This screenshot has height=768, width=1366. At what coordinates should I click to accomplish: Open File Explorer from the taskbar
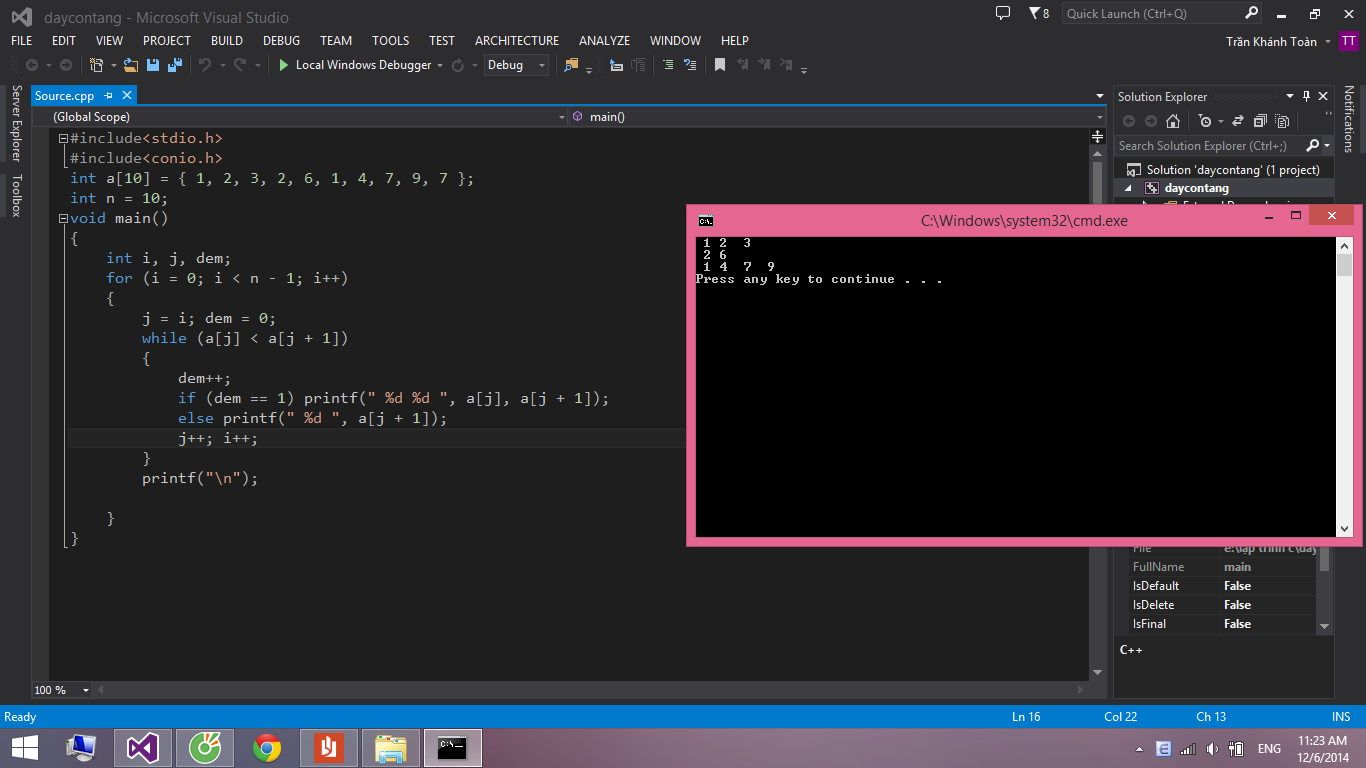point(390,747)
